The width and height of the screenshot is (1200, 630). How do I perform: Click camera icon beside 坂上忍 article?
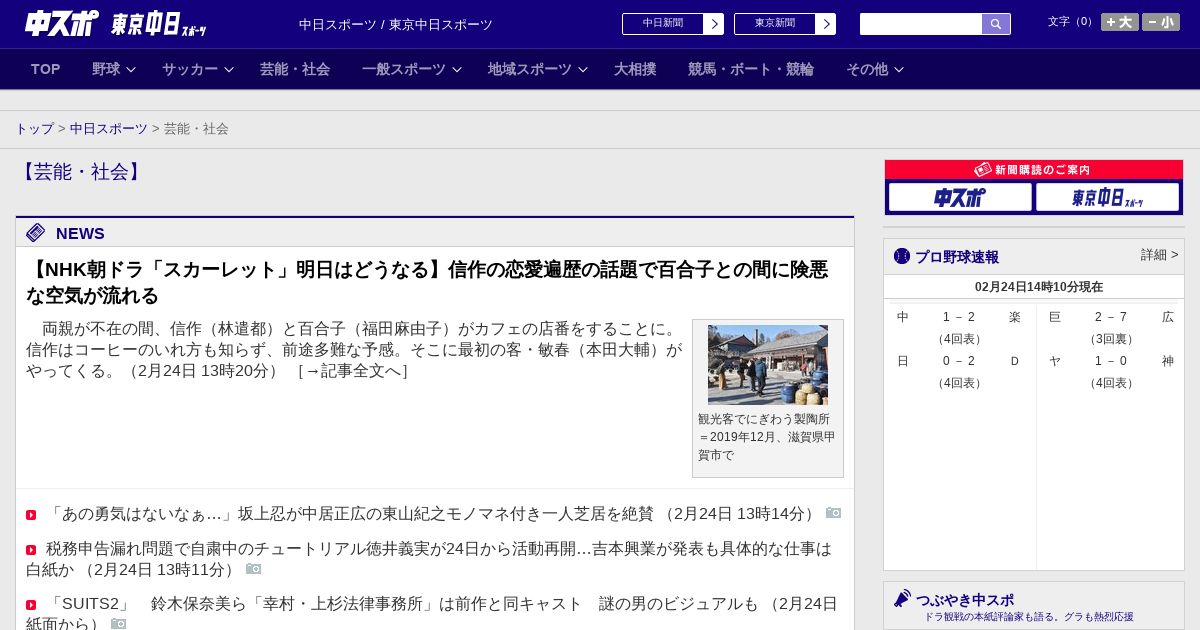pyautogui.click(x=833, y=513)
